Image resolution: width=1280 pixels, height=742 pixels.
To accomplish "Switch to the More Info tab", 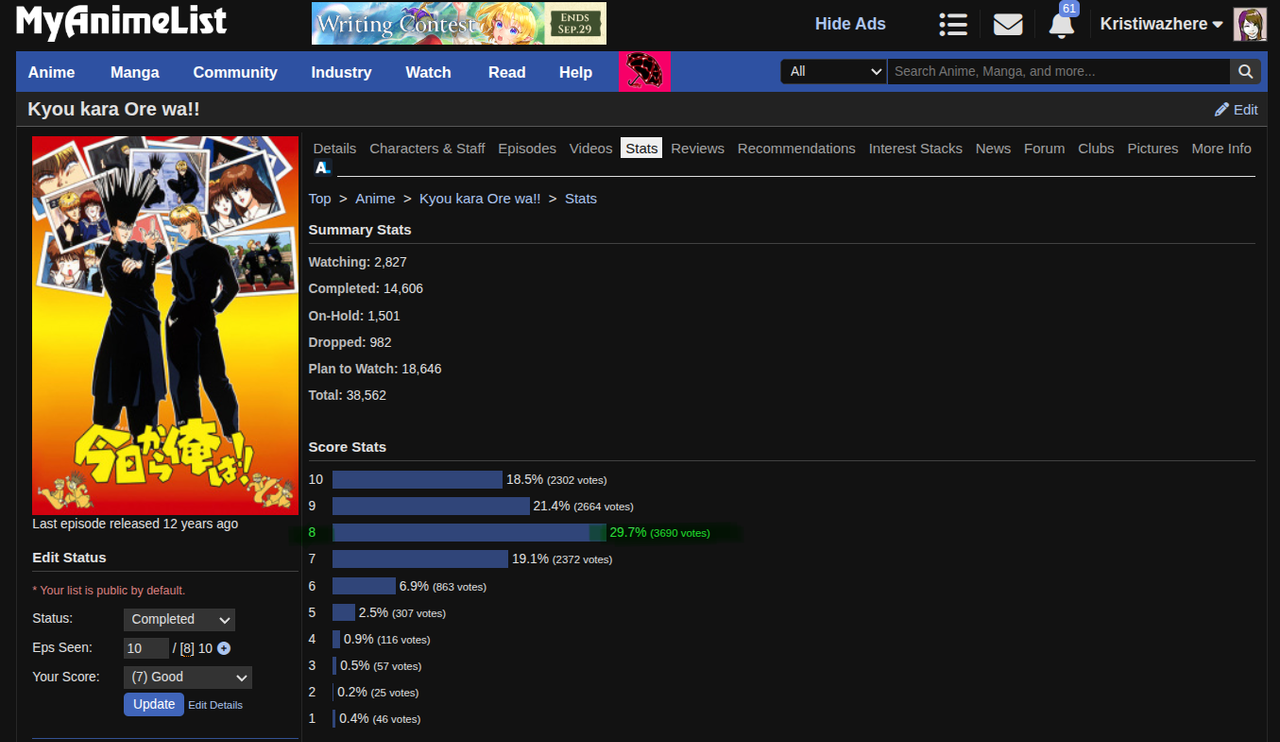I will tap(1221, 148).
